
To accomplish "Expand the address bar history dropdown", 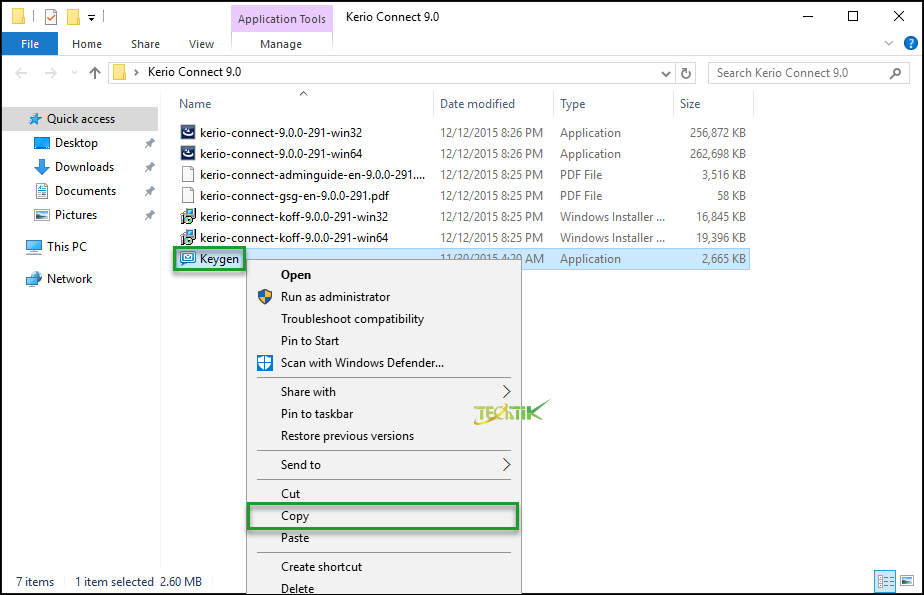I will 666,74.
